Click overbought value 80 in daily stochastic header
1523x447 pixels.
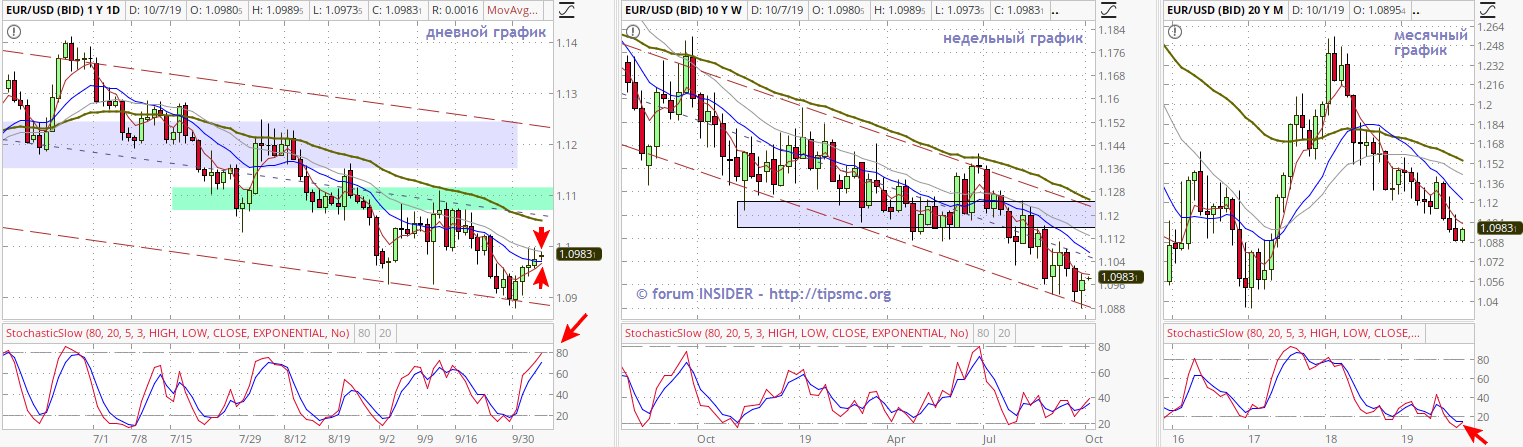point(363,332)
